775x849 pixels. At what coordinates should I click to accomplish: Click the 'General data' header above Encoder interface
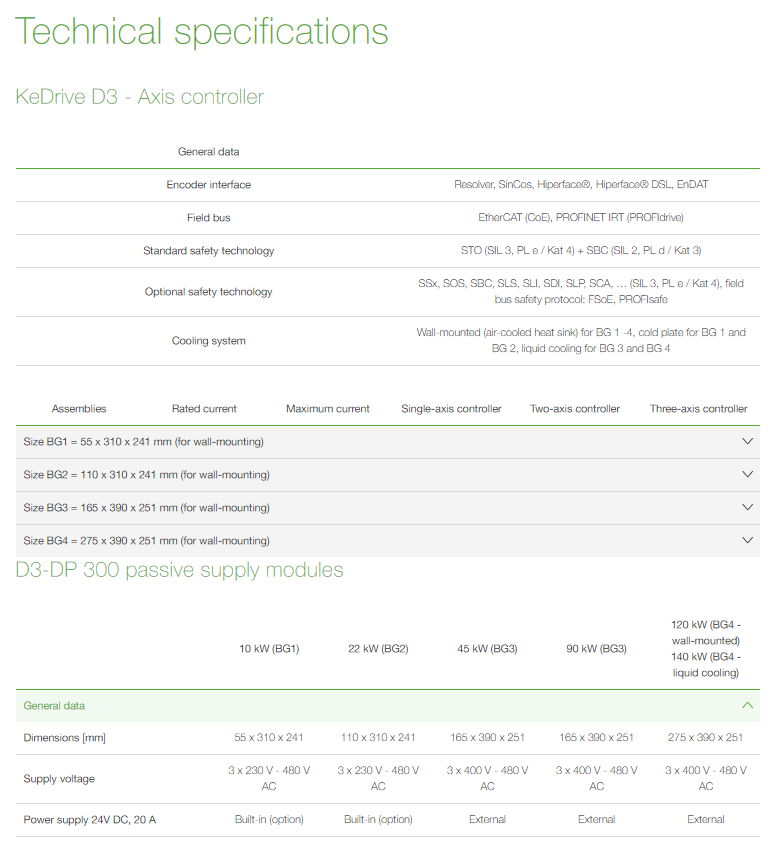pyautogui.click(x=209, y=152)
